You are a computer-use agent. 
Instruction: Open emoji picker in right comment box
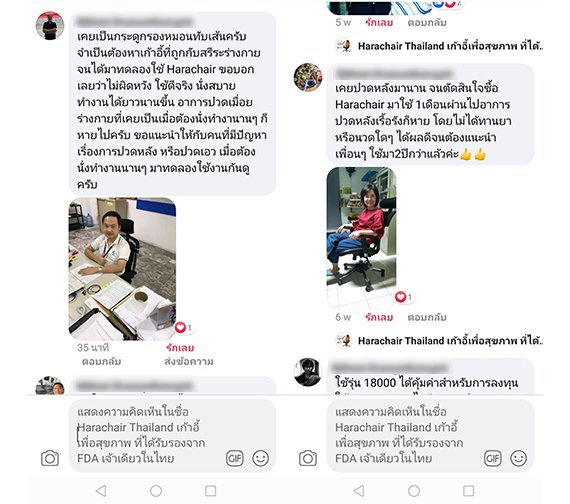tap(519, 458)
